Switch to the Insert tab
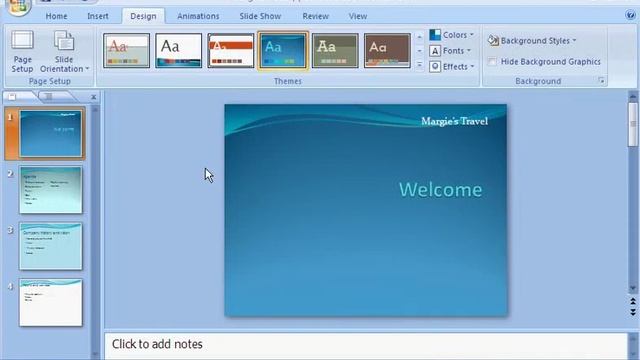 pyautogui.click(x=98, y=16)
